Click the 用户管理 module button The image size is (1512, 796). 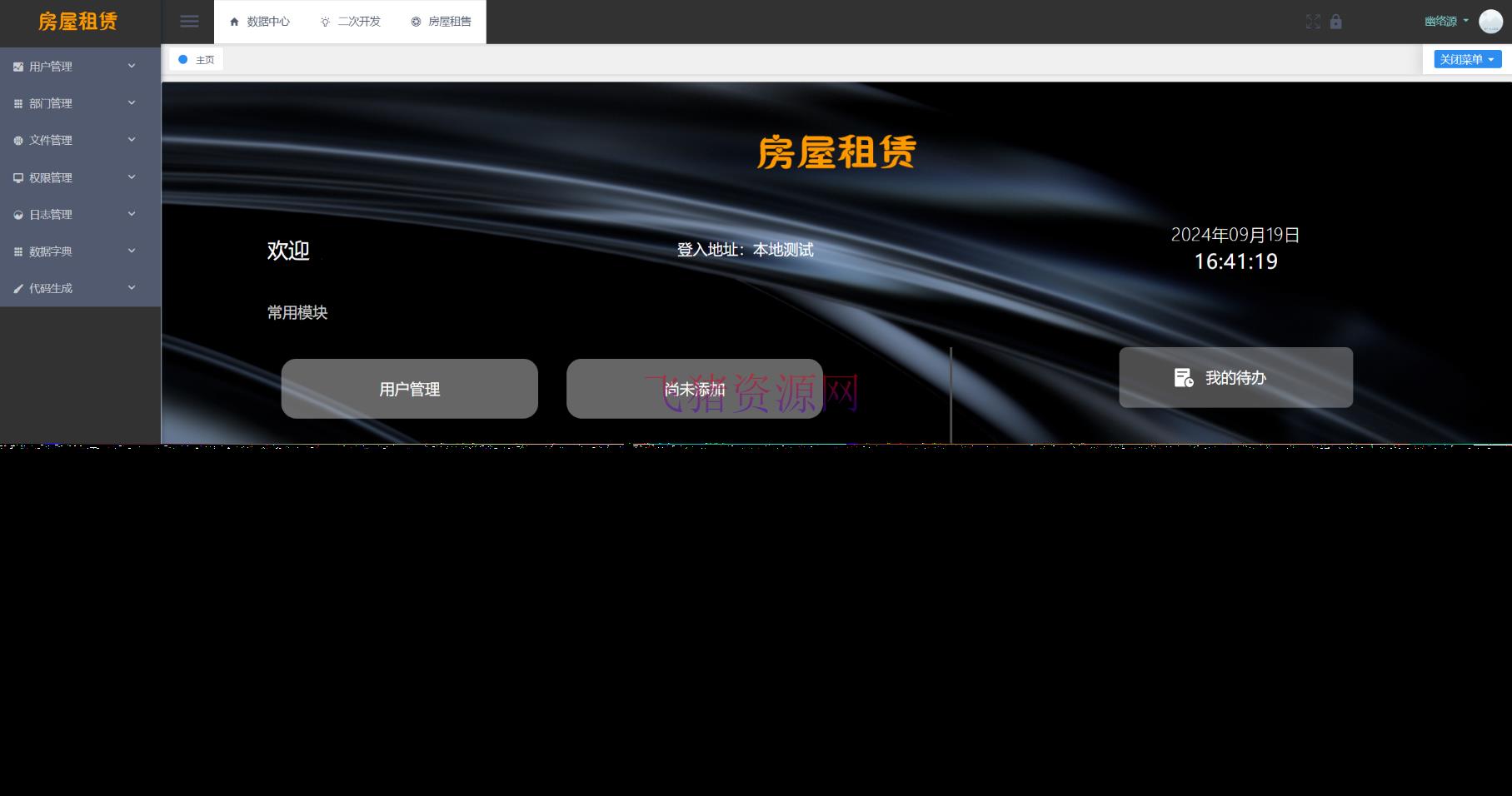coord(409,388)
